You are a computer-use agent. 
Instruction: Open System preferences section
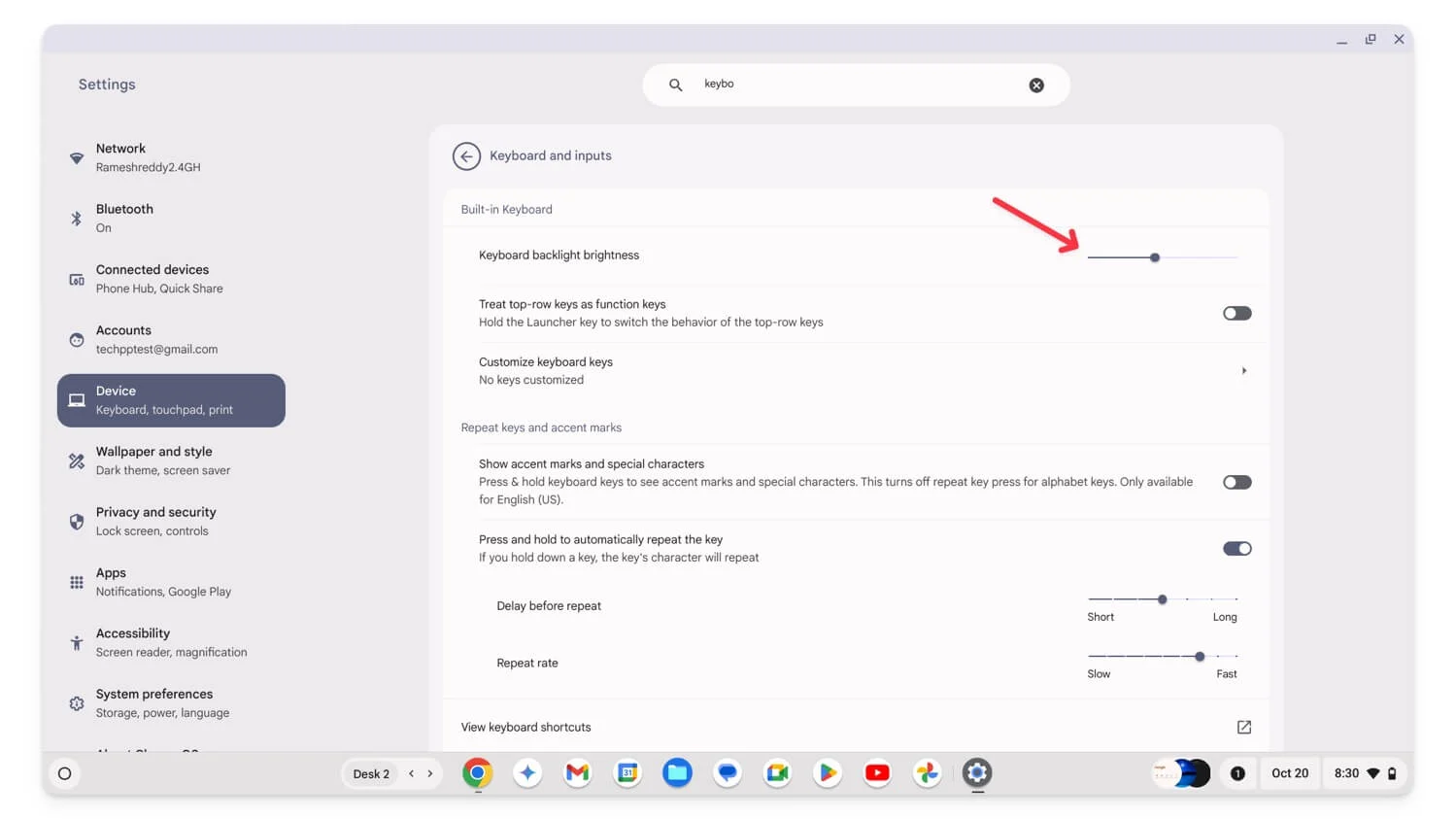(171, 703)
